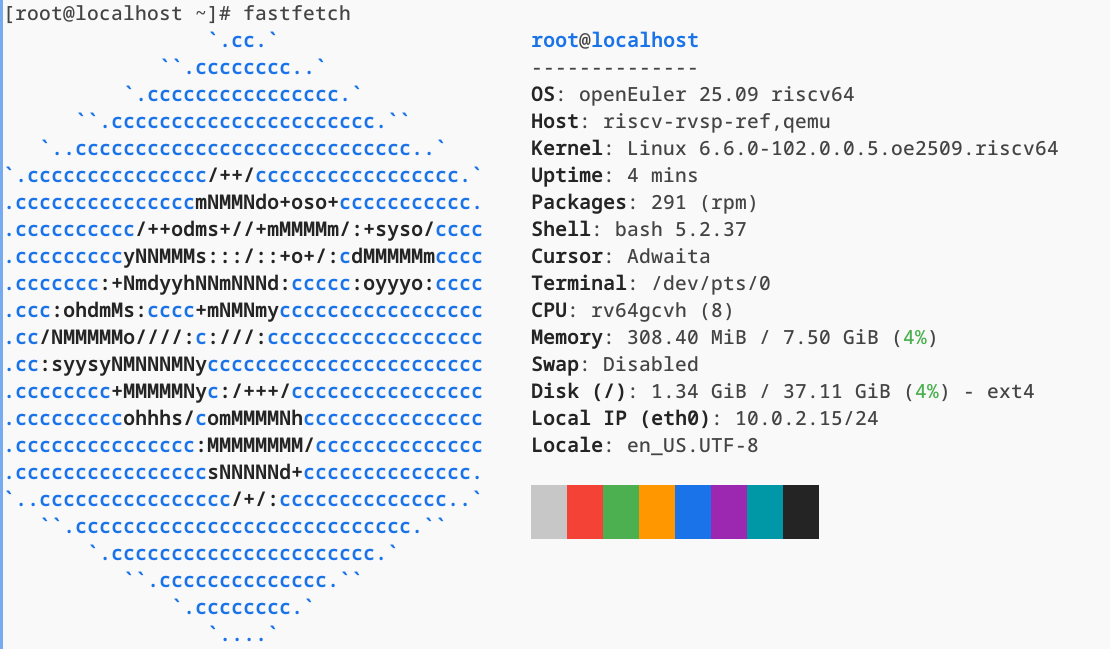Click the red color block
The width and height of the screenshot is (1110, 649).
pyautogui.click(x=585, y=512)
